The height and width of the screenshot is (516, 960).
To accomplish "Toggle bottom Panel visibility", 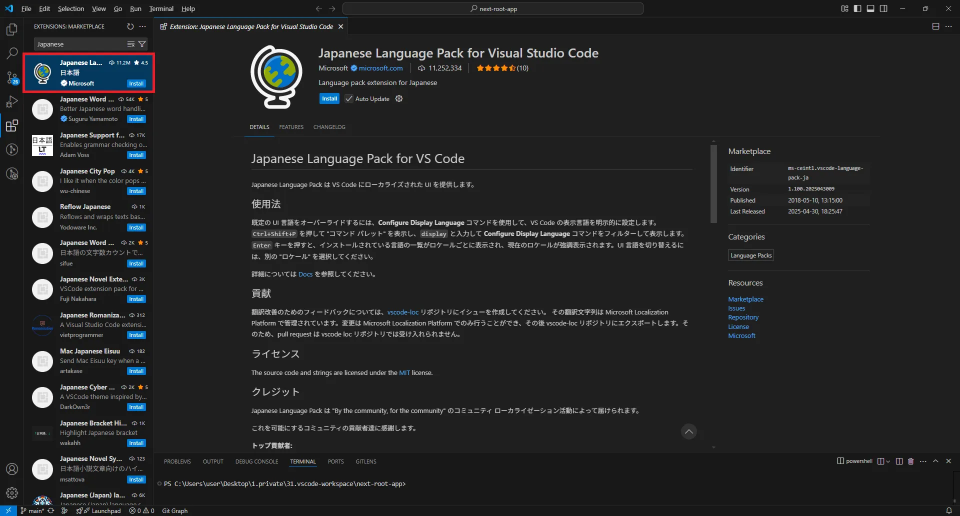I will point(870,9).
